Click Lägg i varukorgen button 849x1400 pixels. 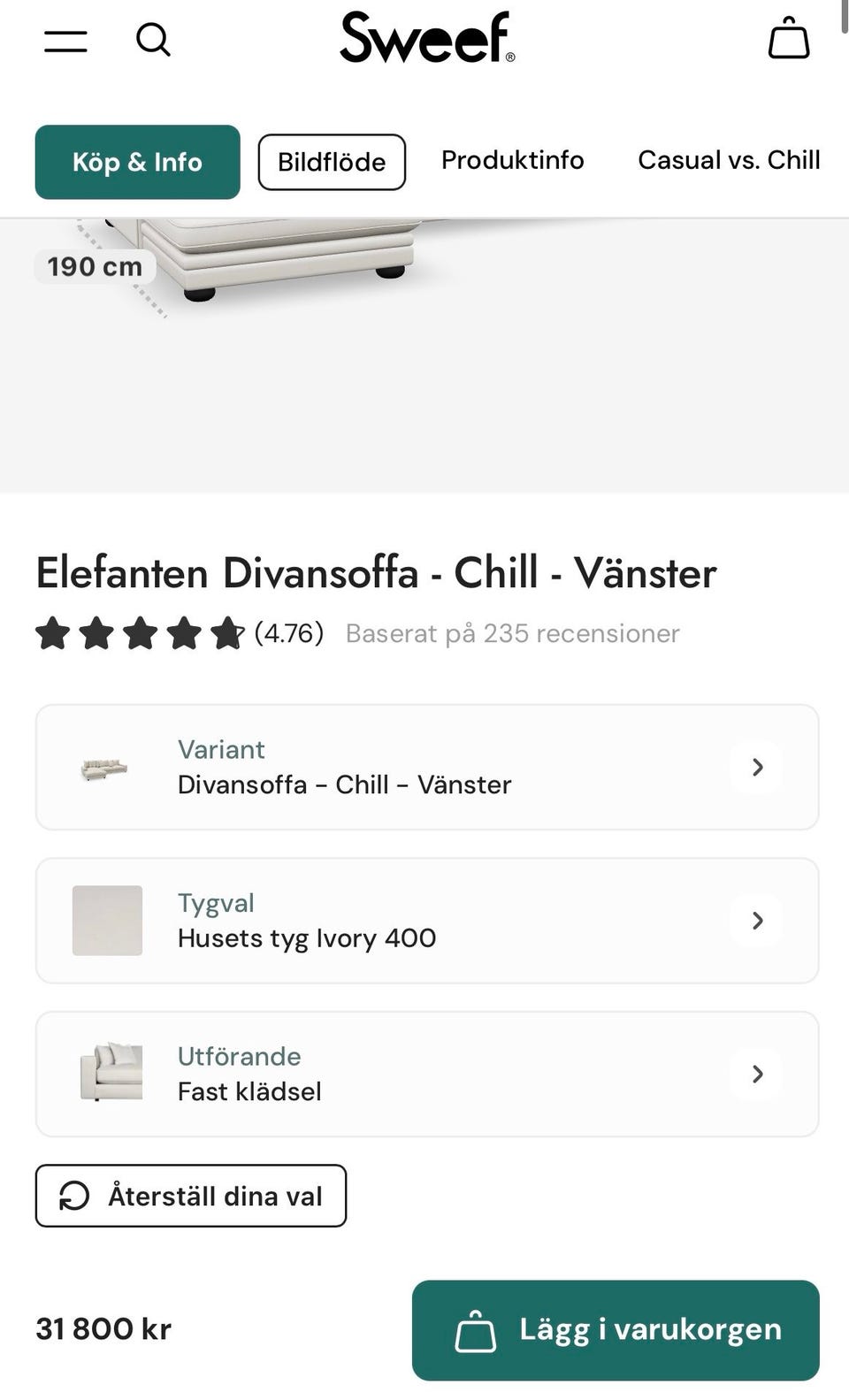coord(616,1329)
